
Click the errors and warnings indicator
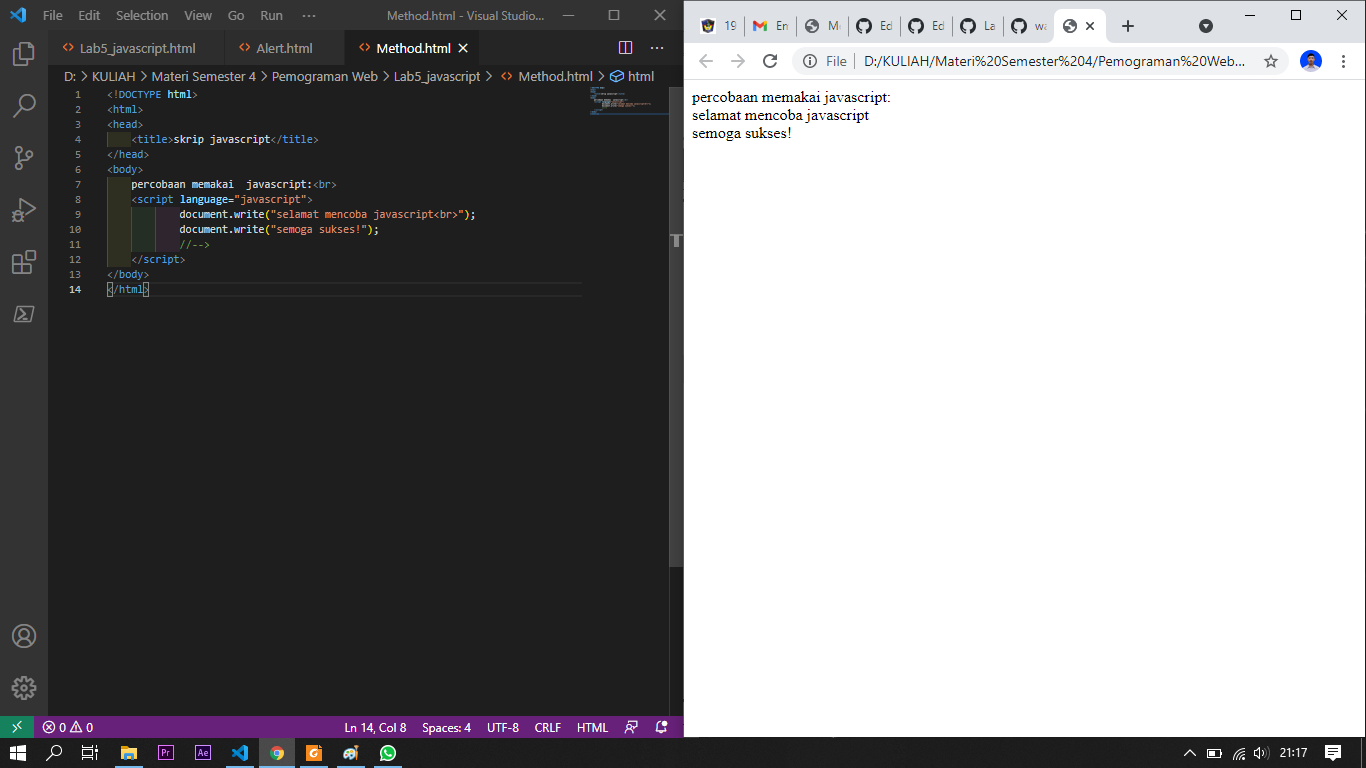pyautogui.click(x=68, y=728)
